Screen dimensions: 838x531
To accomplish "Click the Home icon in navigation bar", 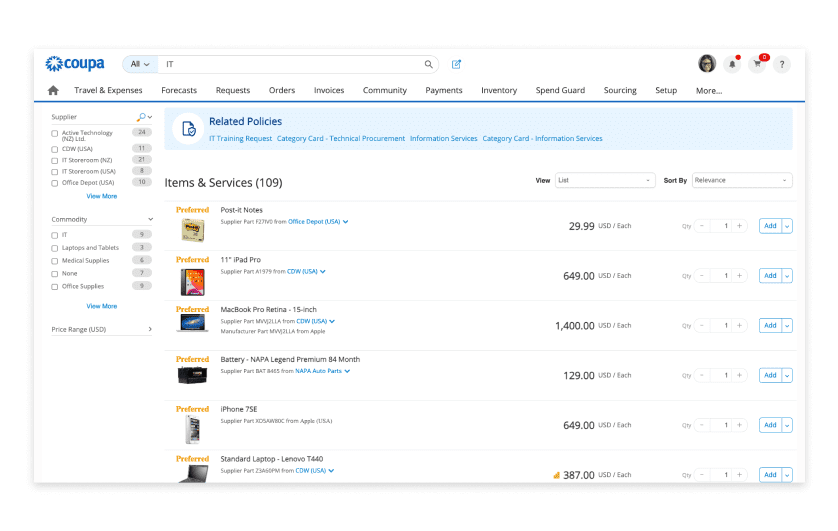I will point(53,91).
